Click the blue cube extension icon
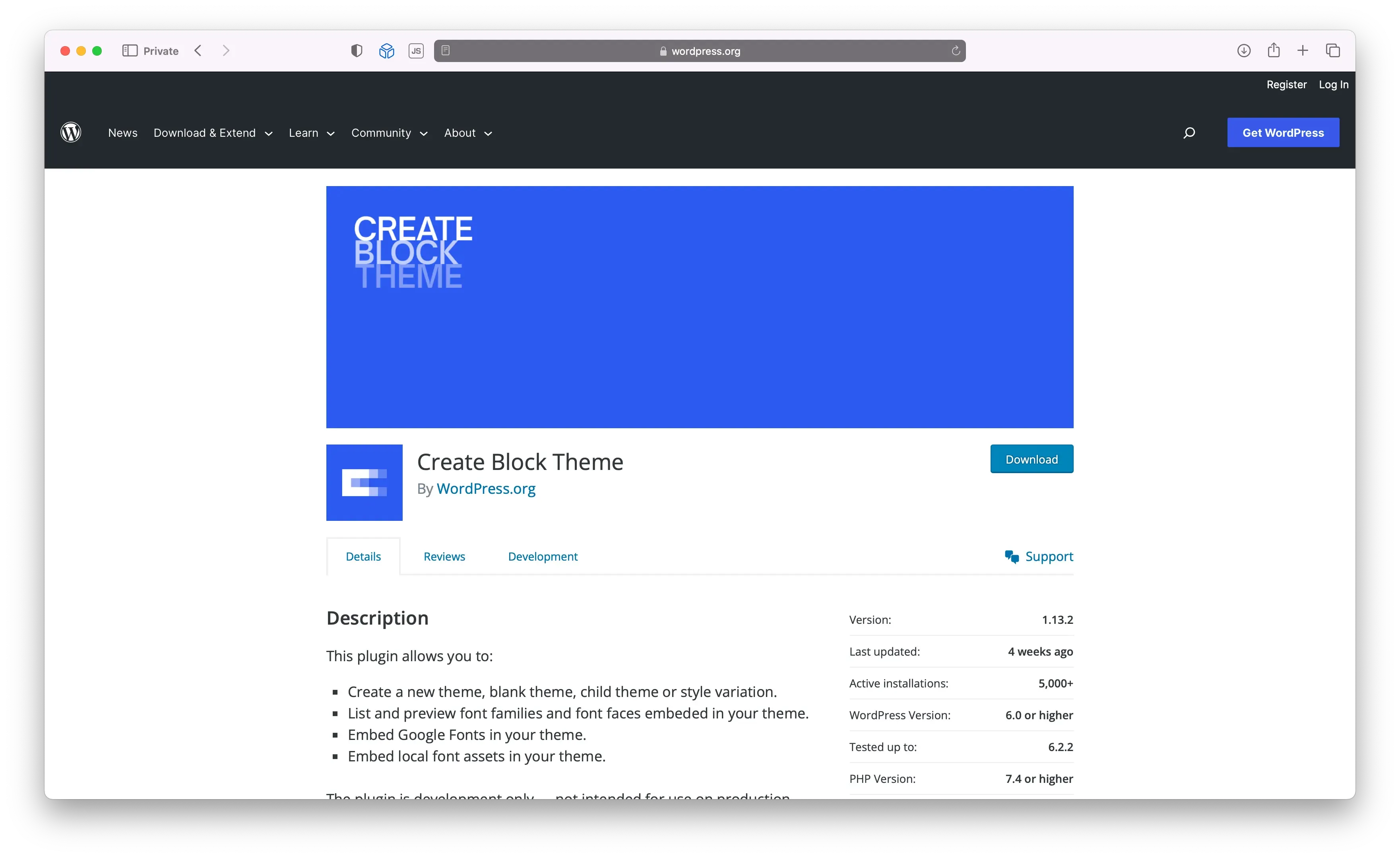 pos(387,50)
